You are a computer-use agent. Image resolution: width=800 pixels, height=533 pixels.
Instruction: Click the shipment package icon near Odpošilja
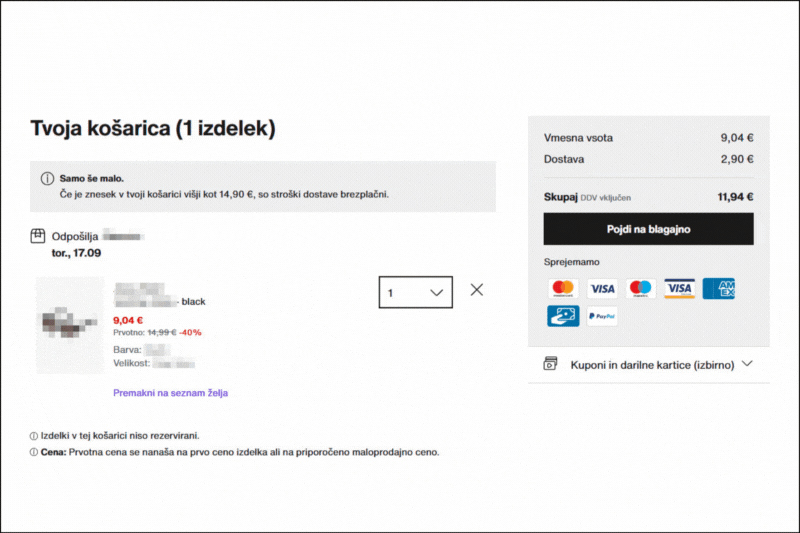(x=38, y=236)
